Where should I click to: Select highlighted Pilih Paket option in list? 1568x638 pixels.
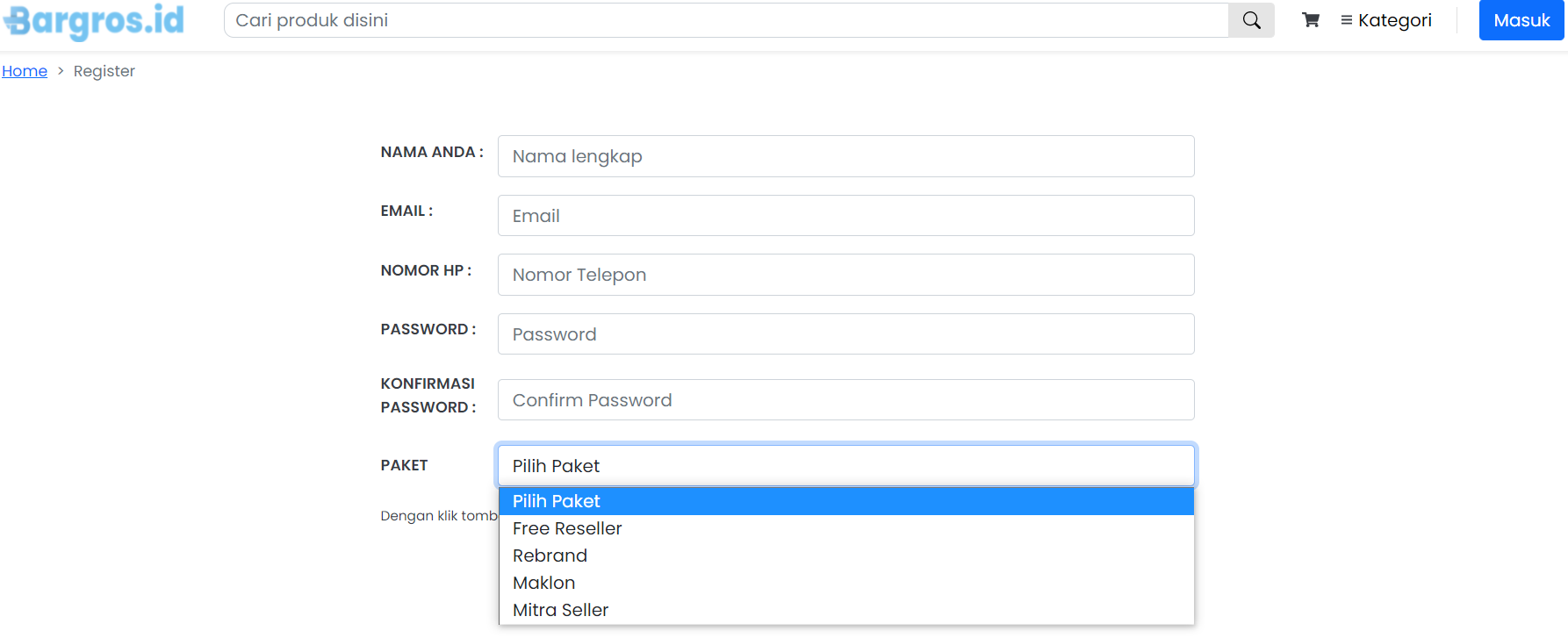coord(846,501)
